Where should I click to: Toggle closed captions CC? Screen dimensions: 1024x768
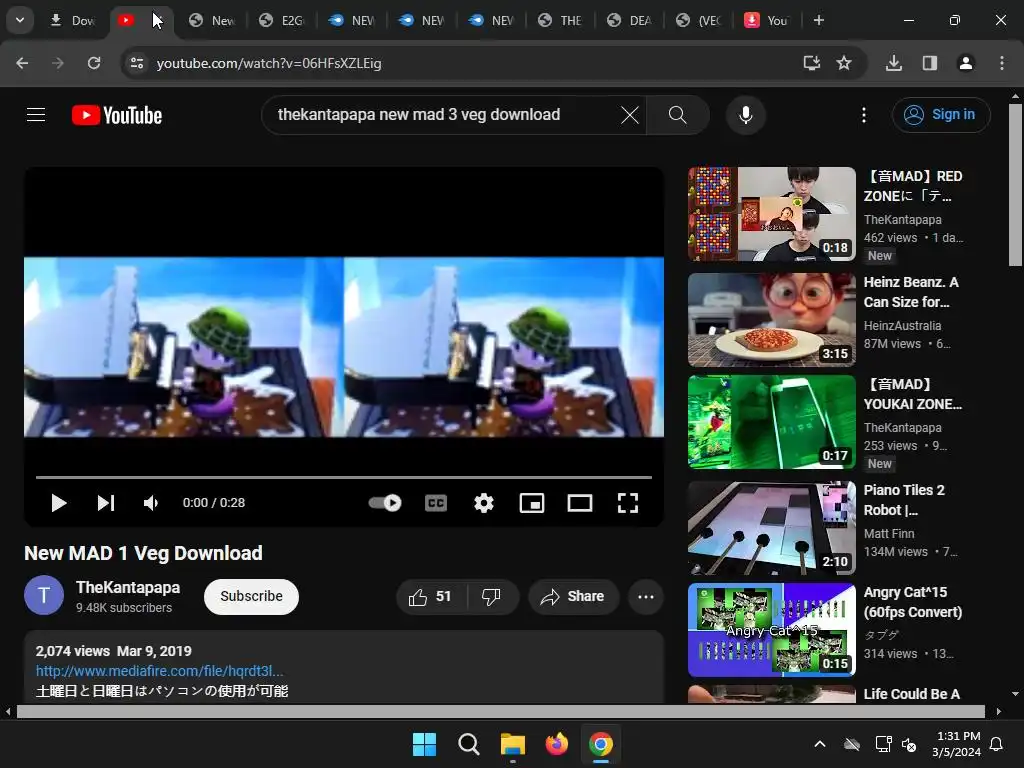click(x=436, y=503)
